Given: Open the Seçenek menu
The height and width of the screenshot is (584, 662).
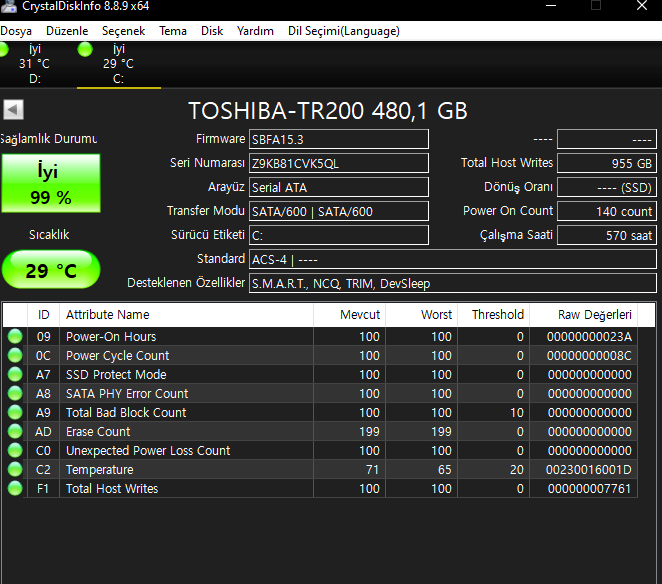Looking at the screenshot, I should (x=123, y=31).
